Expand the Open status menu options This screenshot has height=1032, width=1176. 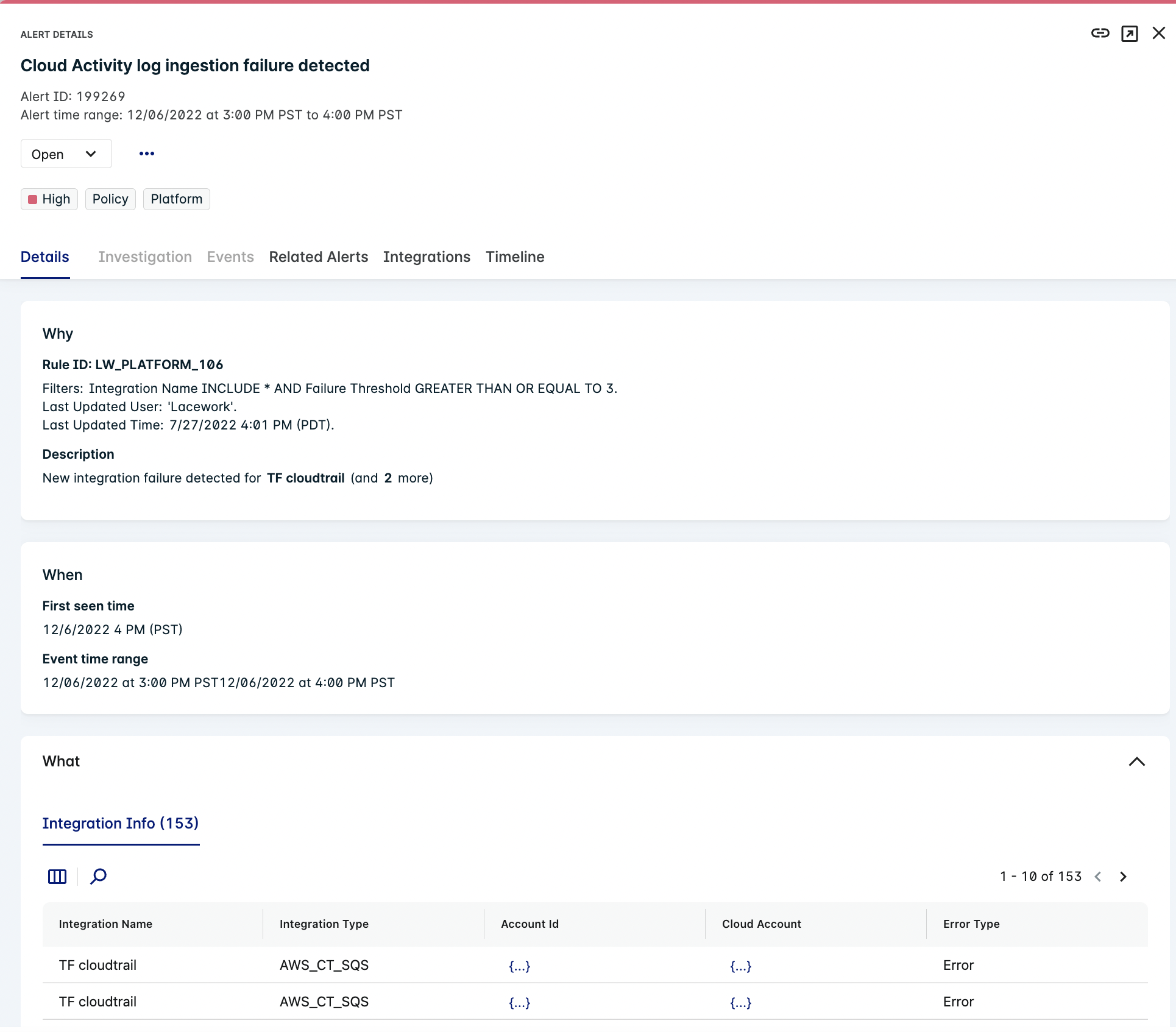tap(90, 154)
